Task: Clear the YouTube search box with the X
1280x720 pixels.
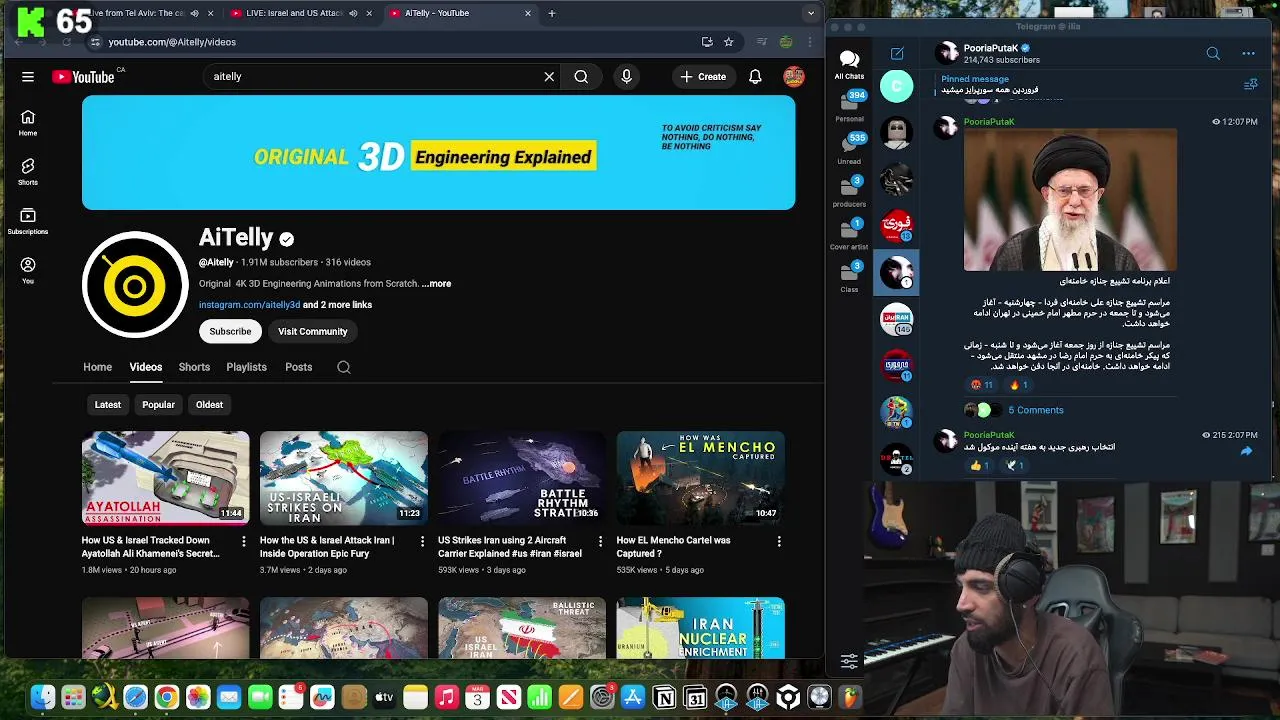Action: click(x=549, y=76)
